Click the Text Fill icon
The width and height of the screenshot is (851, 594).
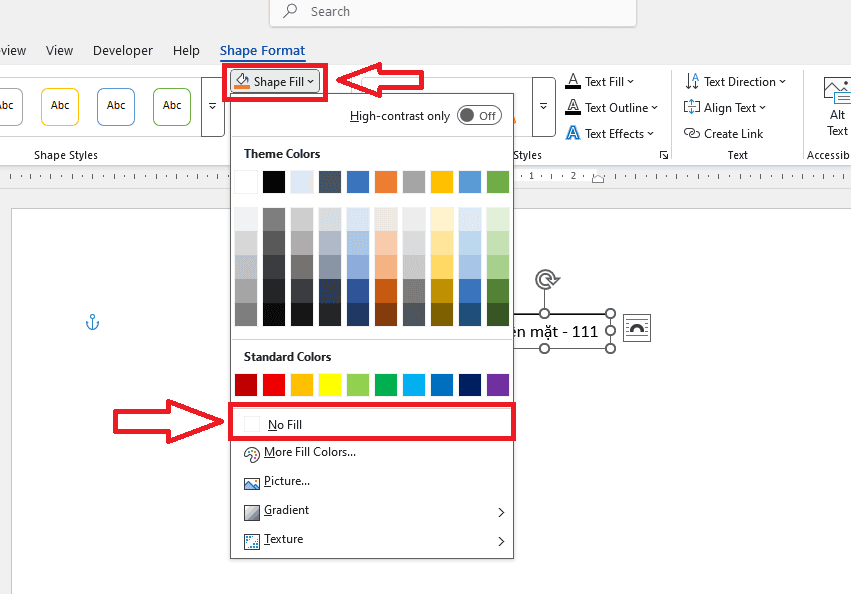coord(573,81)
